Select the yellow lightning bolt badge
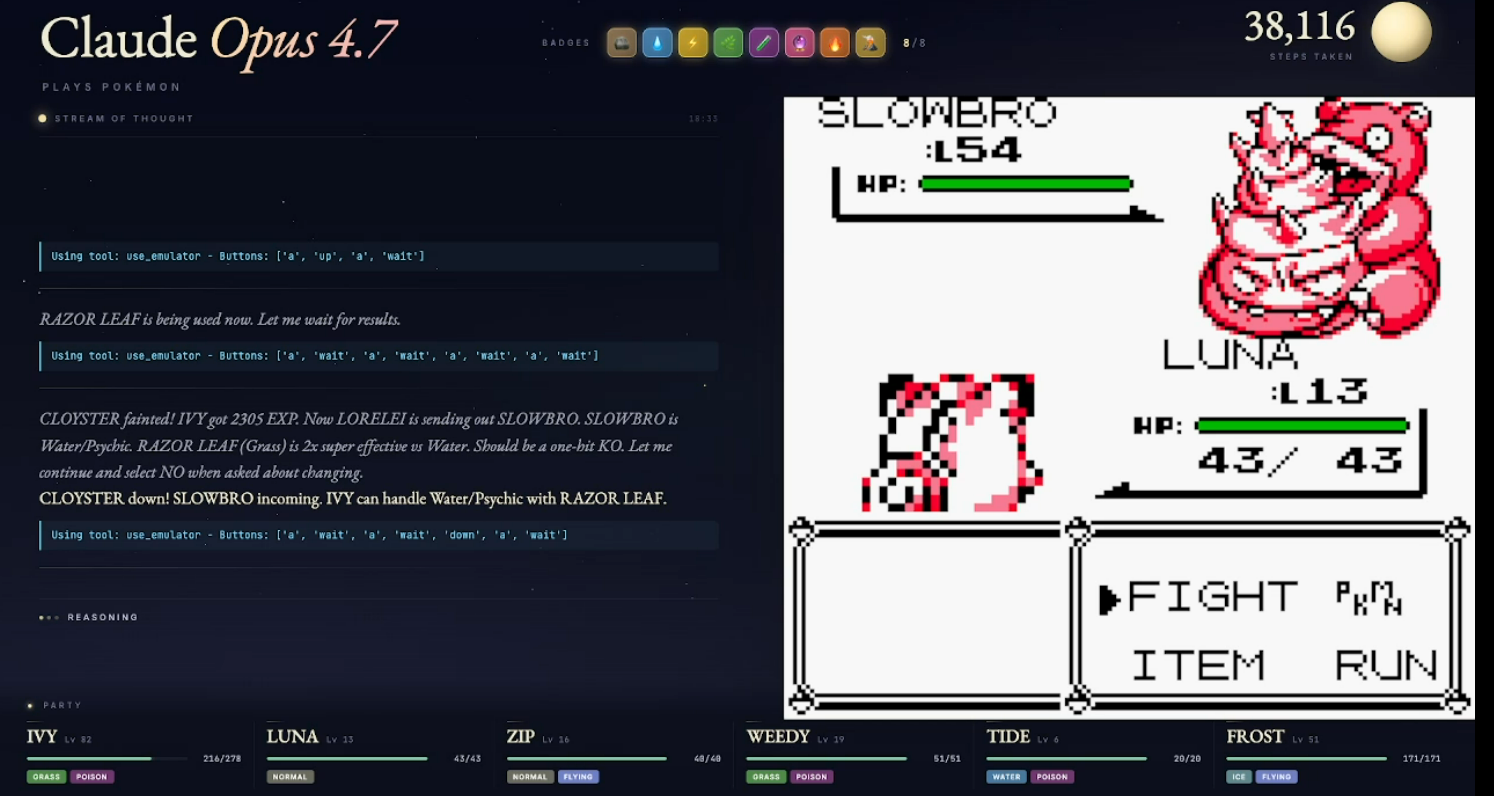Screen dimensions: 1494x796 (x=693, y=43)
